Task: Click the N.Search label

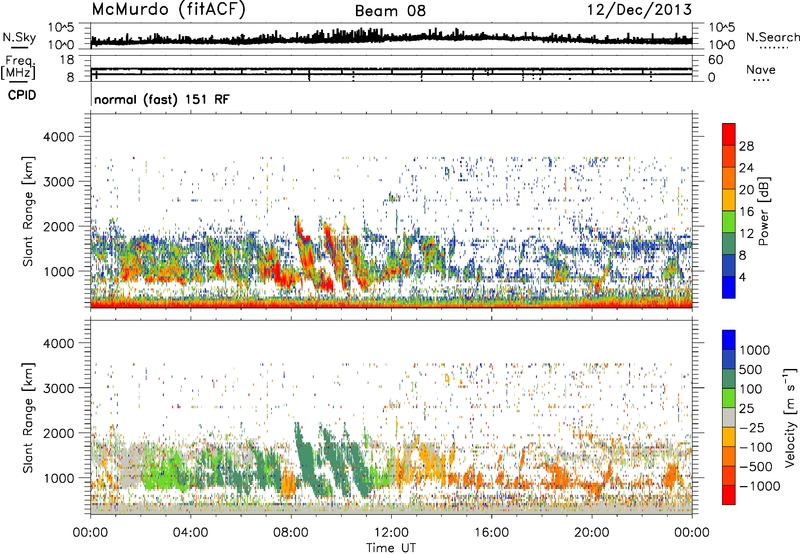Action: 773,37
